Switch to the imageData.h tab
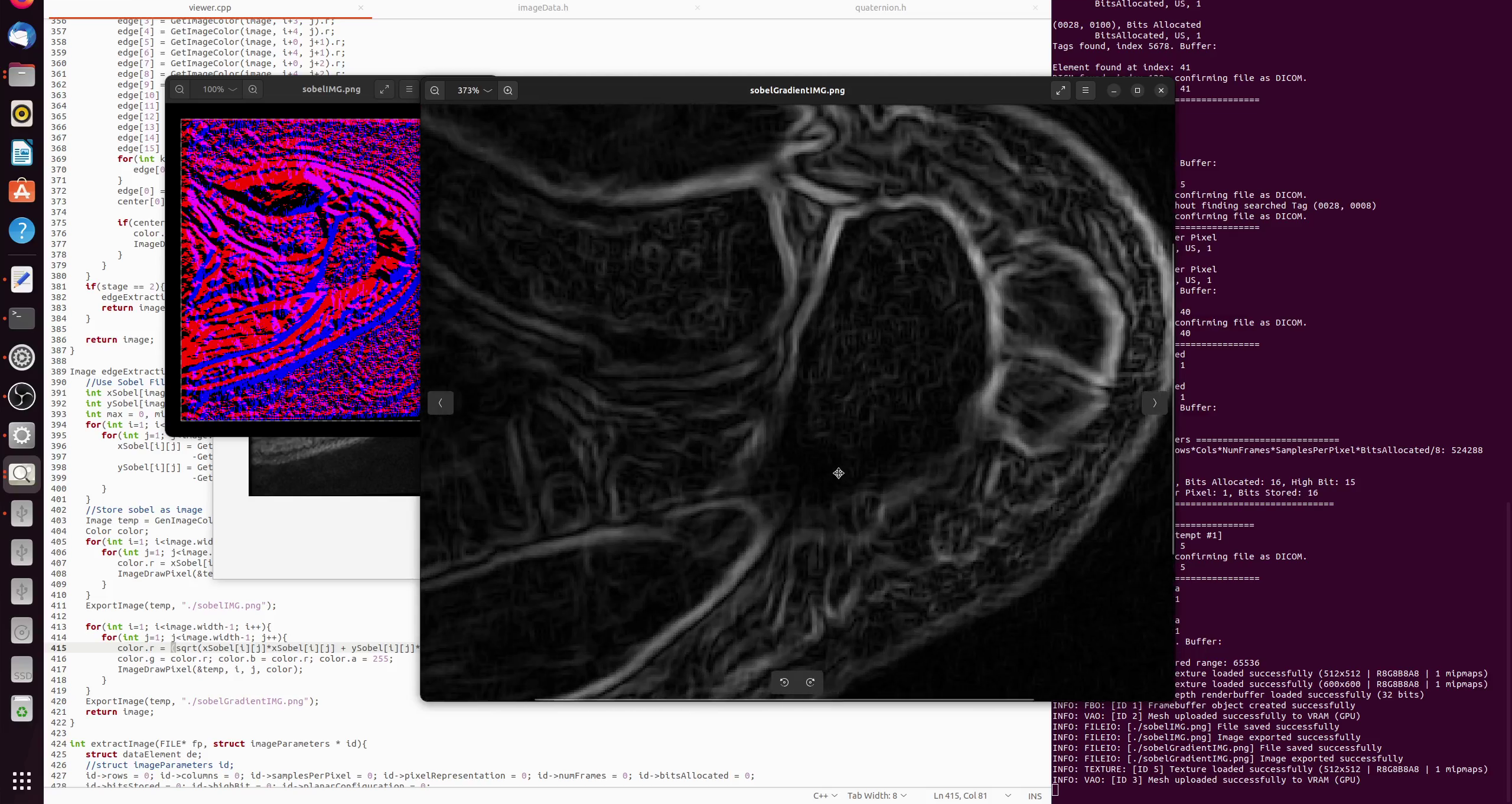The width and height of the screenshot is (1512, 804). pyautogui.click(x=542, y=8)
